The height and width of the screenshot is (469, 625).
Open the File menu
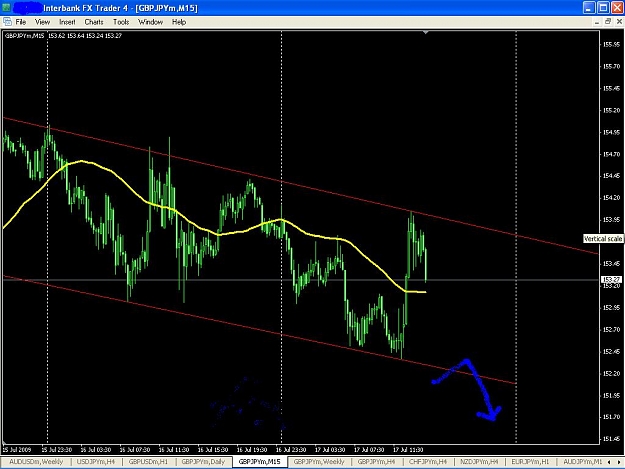(x=21, y=22)
